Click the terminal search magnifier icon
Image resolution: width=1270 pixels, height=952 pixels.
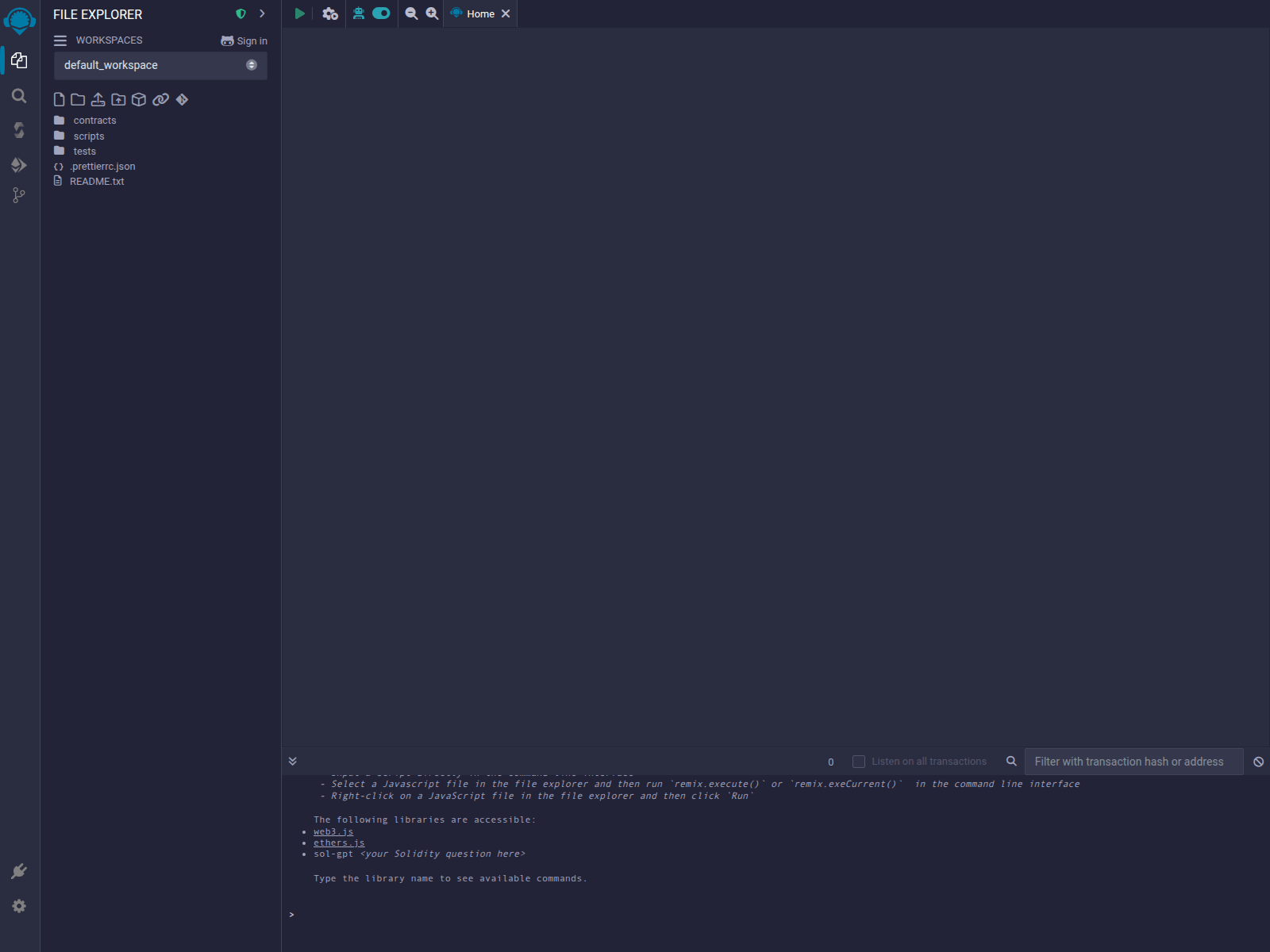pos(1011,761)
